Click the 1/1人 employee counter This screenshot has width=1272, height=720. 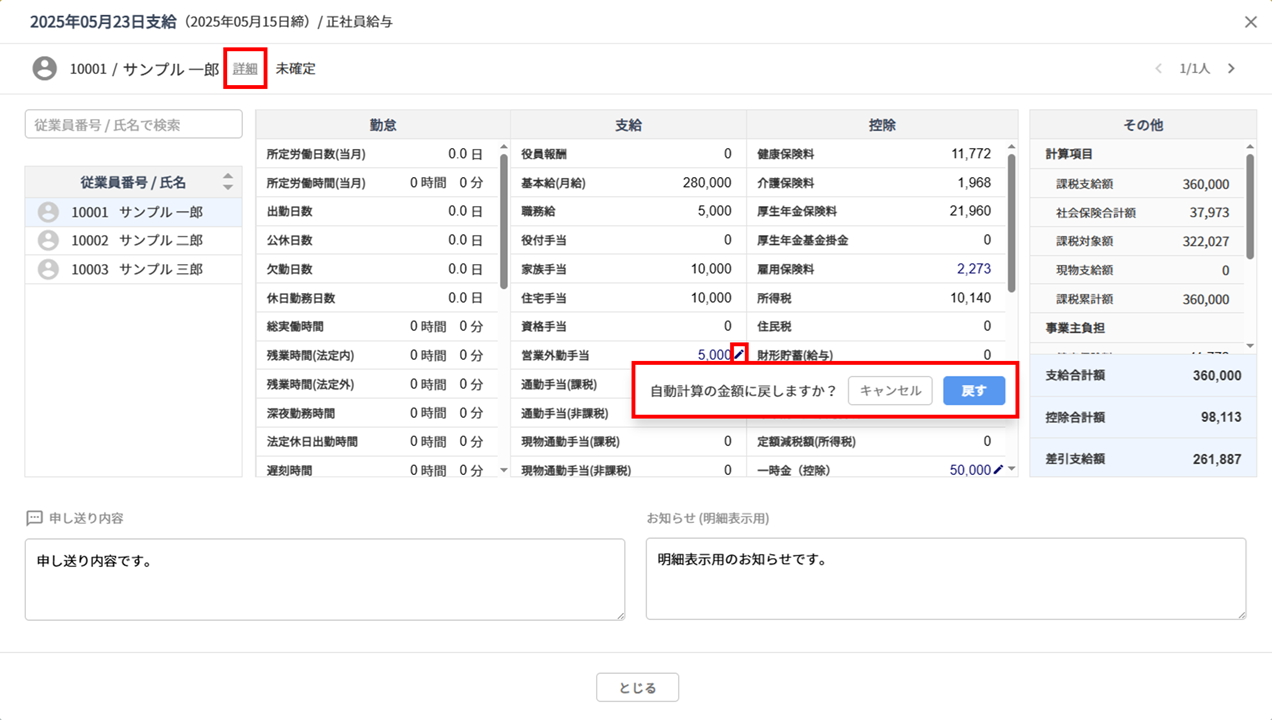1195,69
